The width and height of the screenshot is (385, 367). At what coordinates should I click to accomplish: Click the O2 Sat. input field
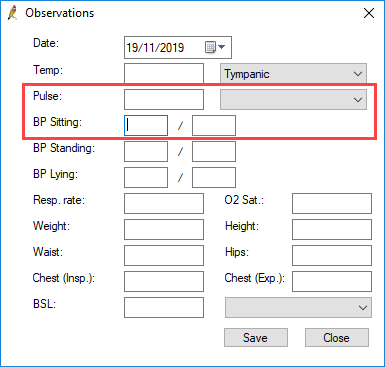pos(332,203)
